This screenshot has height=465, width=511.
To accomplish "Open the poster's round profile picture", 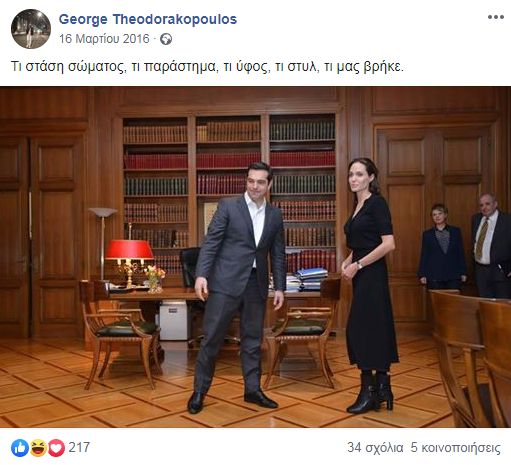I will click(31, 29).
